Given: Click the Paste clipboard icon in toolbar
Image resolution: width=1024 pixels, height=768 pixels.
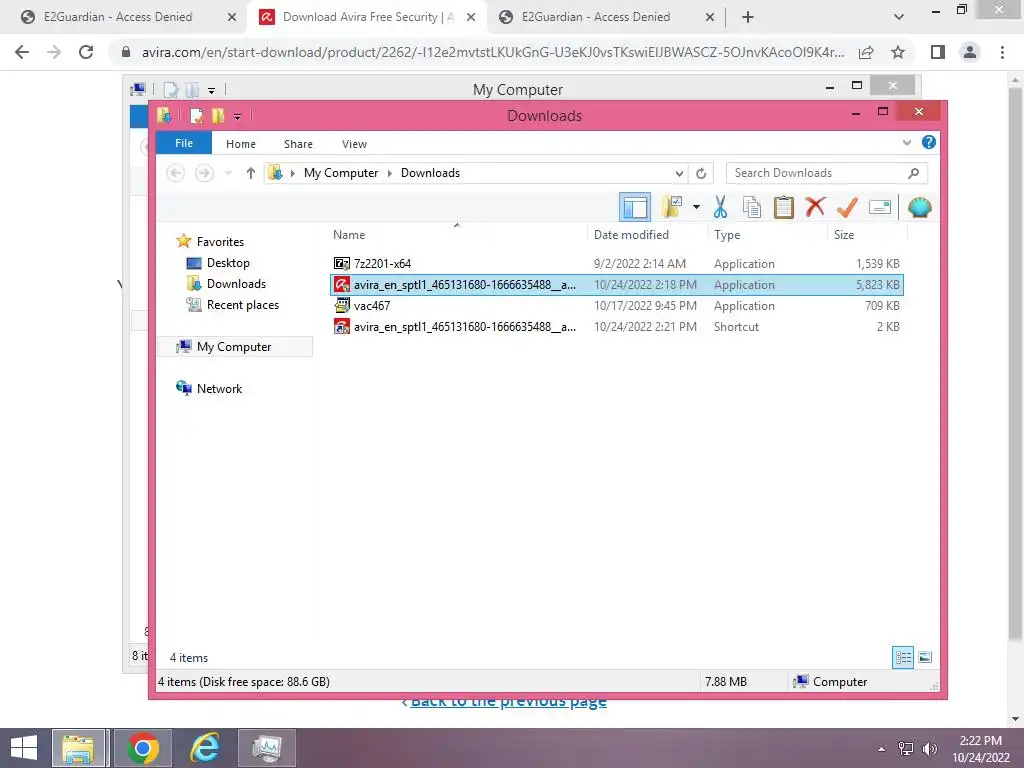Looking at the screenshot, I should 784,208.
